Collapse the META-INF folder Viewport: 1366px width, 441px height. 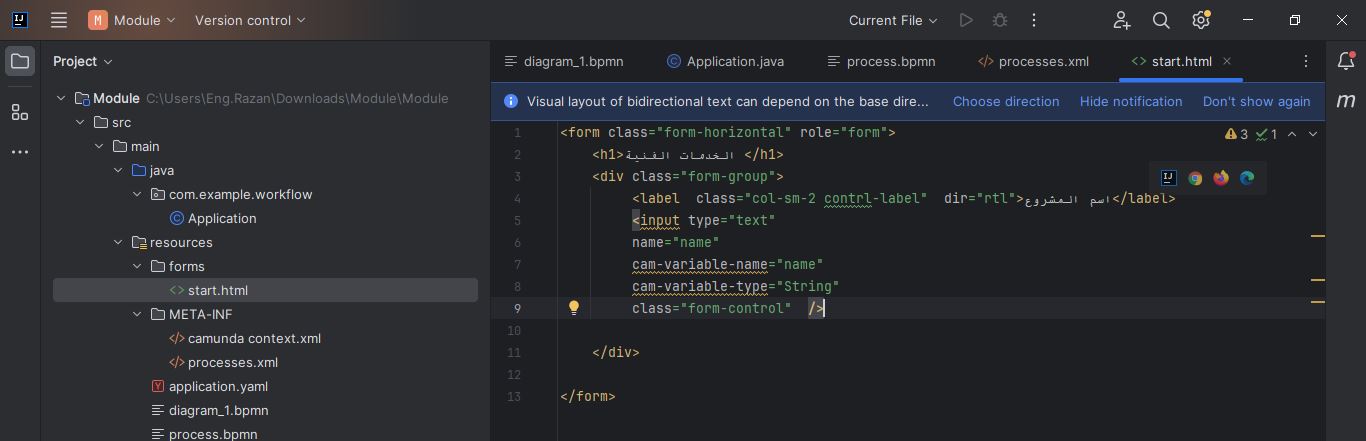[x=137, y=314]
